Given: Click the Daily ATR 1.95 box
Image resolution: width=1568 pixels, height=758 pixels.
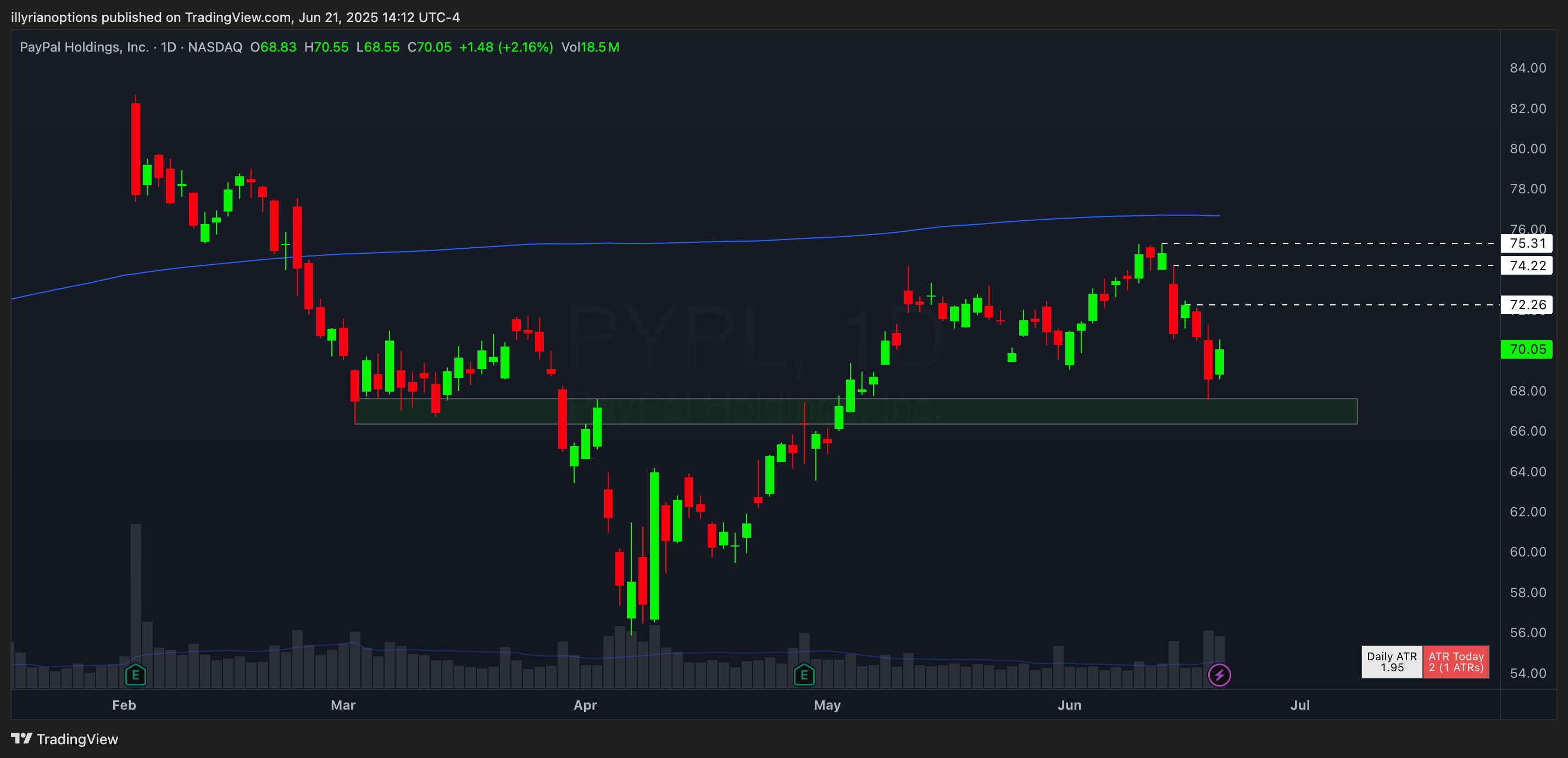Looking at the screenshot, I should (x=1392, y=662).
